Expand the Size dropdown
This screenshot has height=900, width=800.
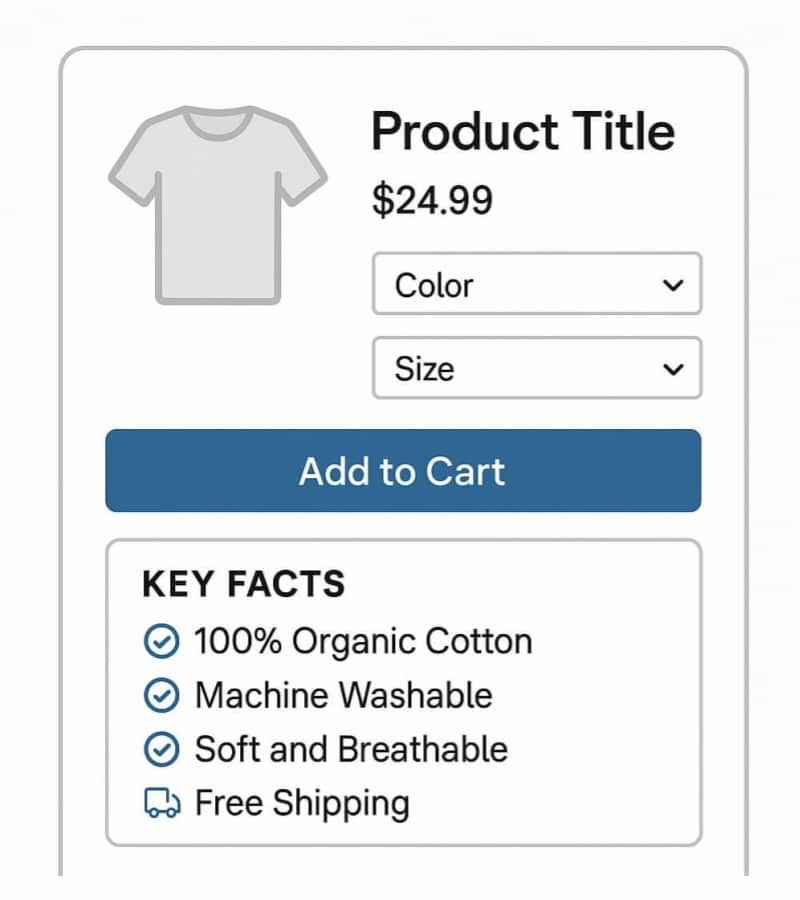(x=536, y=368)
